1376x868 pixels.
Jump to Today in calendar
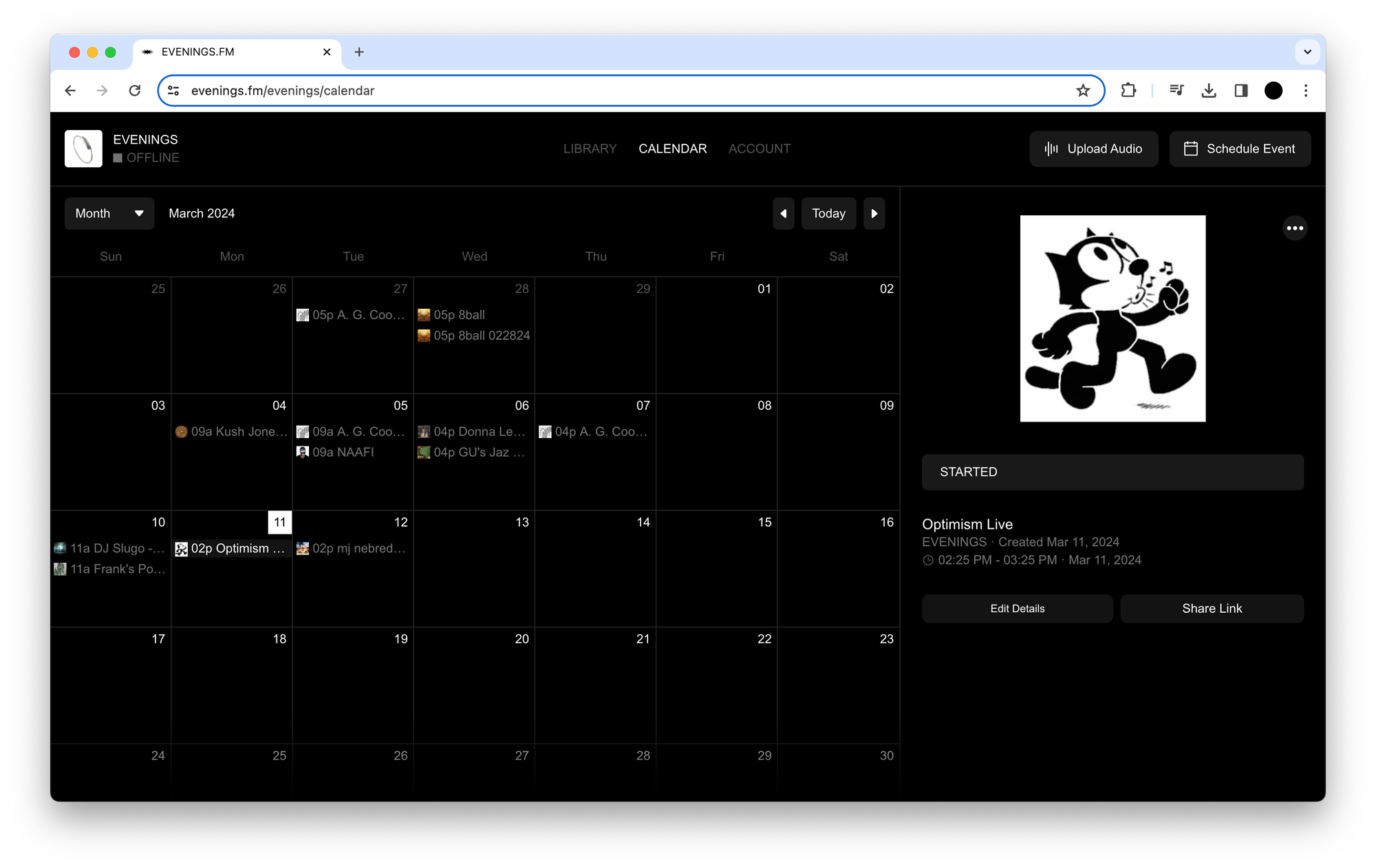click(828, 213)
